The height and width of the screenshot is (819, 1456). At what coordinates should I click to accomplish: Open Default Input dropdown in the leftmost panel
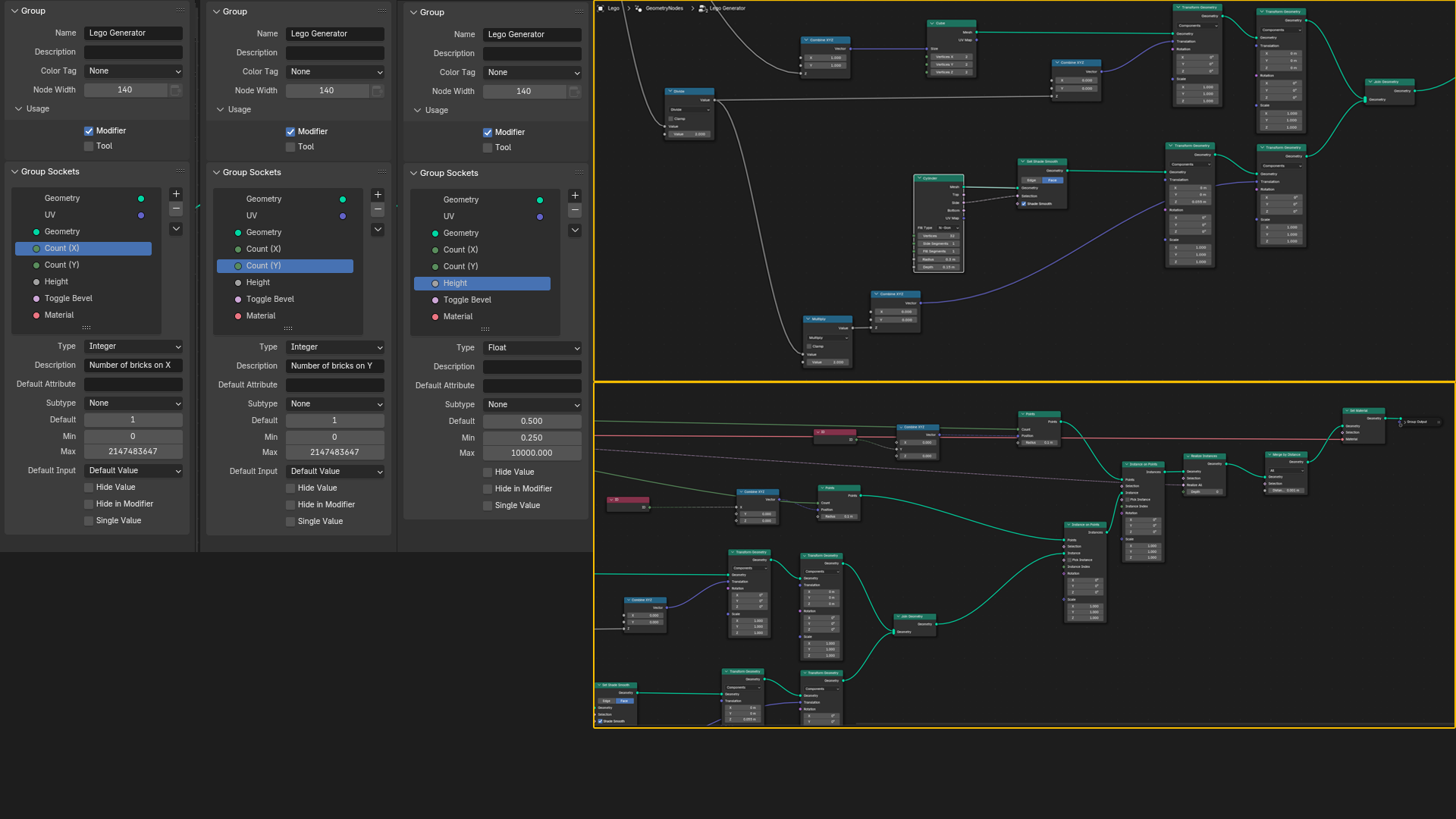[133, 471]
